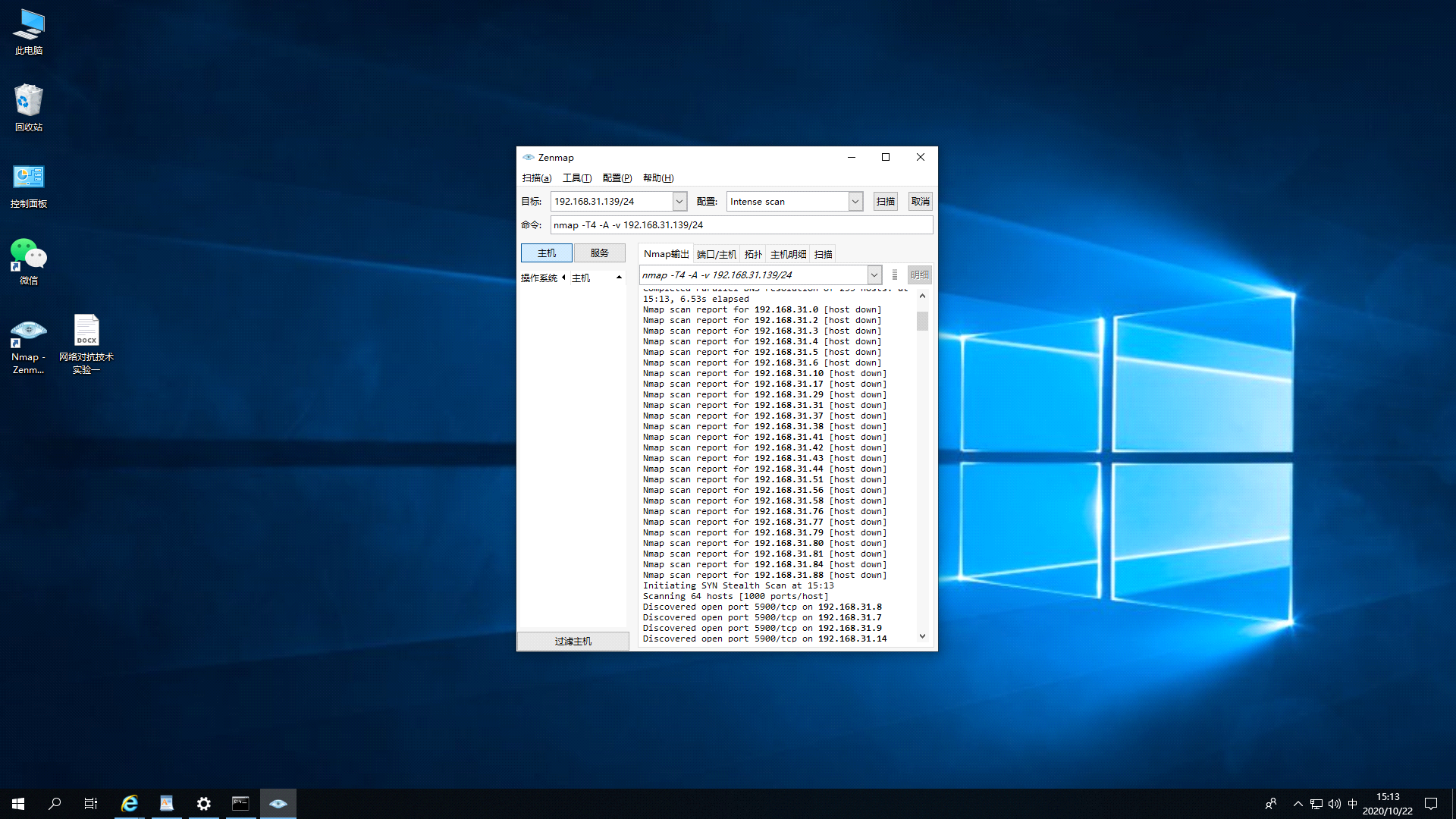Click the Nmap output vertical scrollbar thumb
The height and width of the screenshot is (819, 1456).
(x=922, y=322)
